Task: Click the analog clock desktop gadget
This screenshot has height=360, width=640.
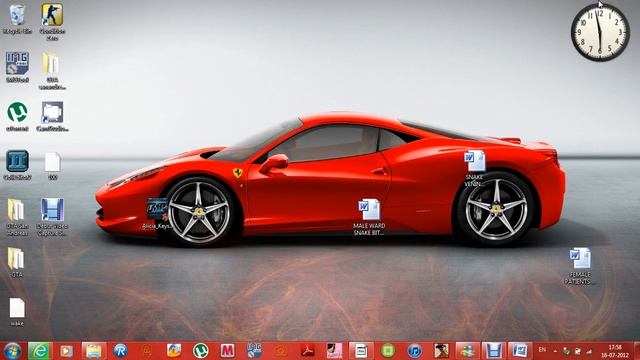Action: 600,32
